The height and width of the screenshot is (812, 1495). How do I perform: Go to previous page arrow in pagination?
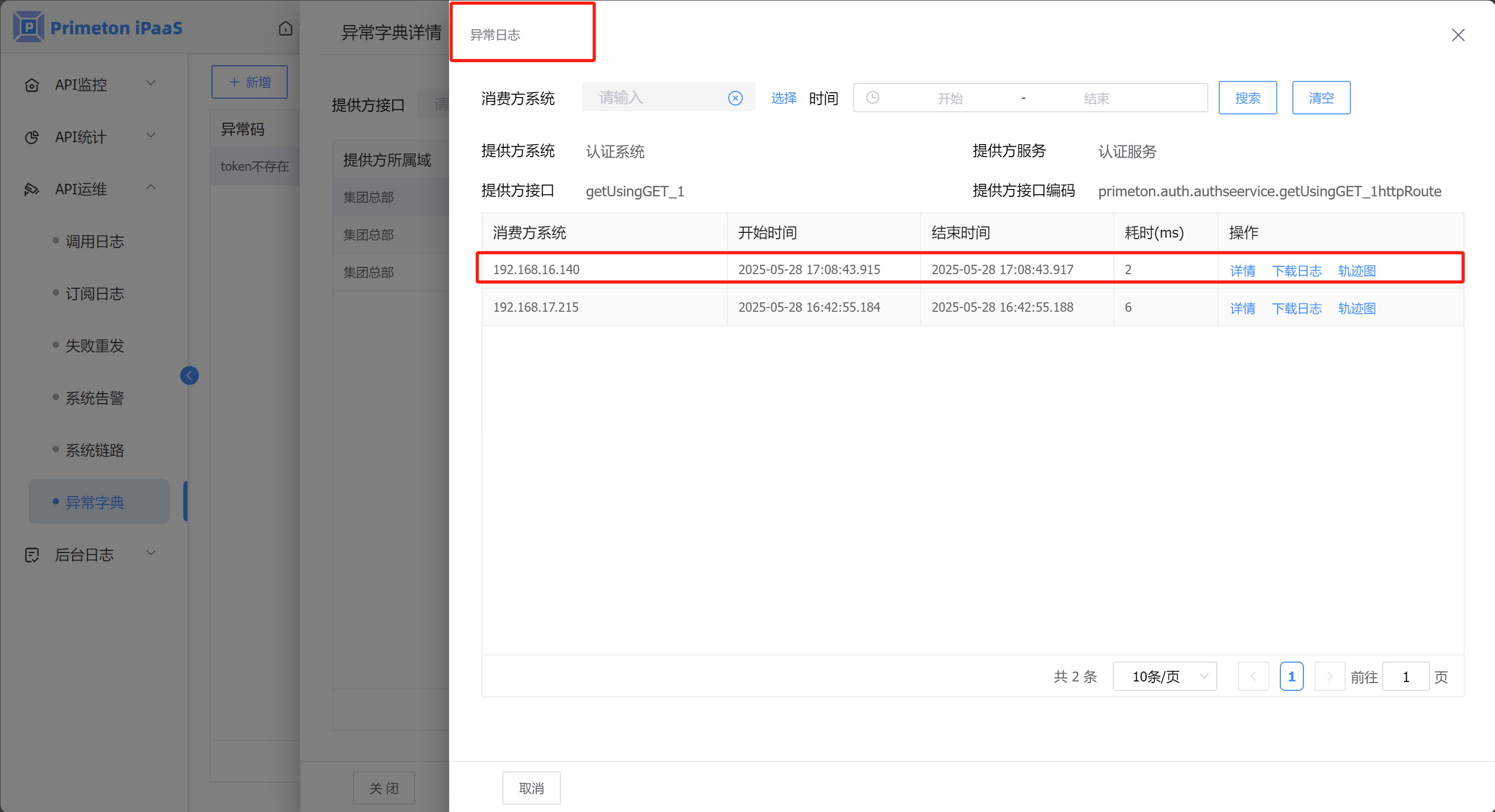(1253, 676)
